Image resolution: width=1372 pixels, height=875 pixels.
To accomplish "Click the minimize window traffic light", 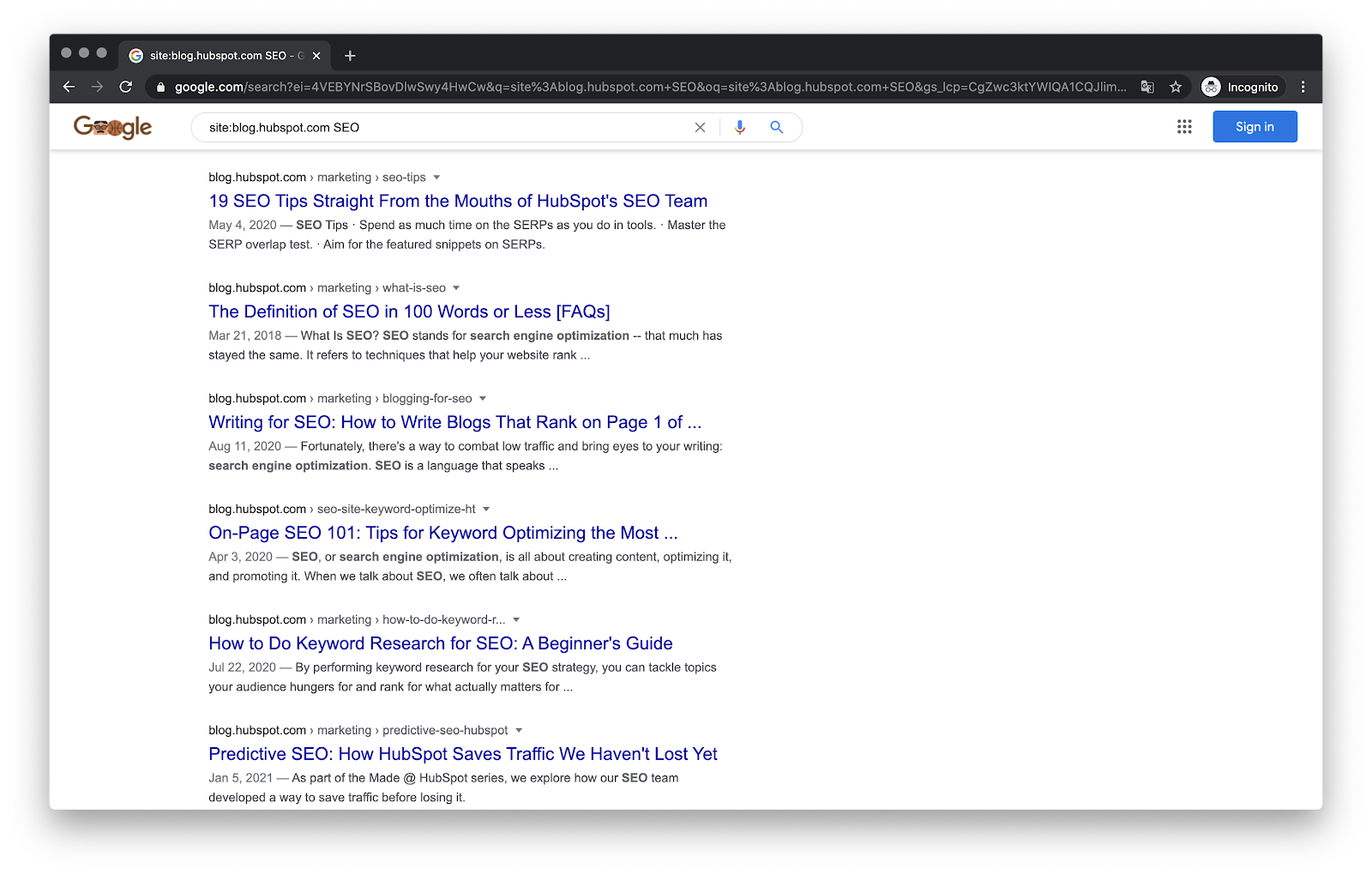I will pos(84,53).
